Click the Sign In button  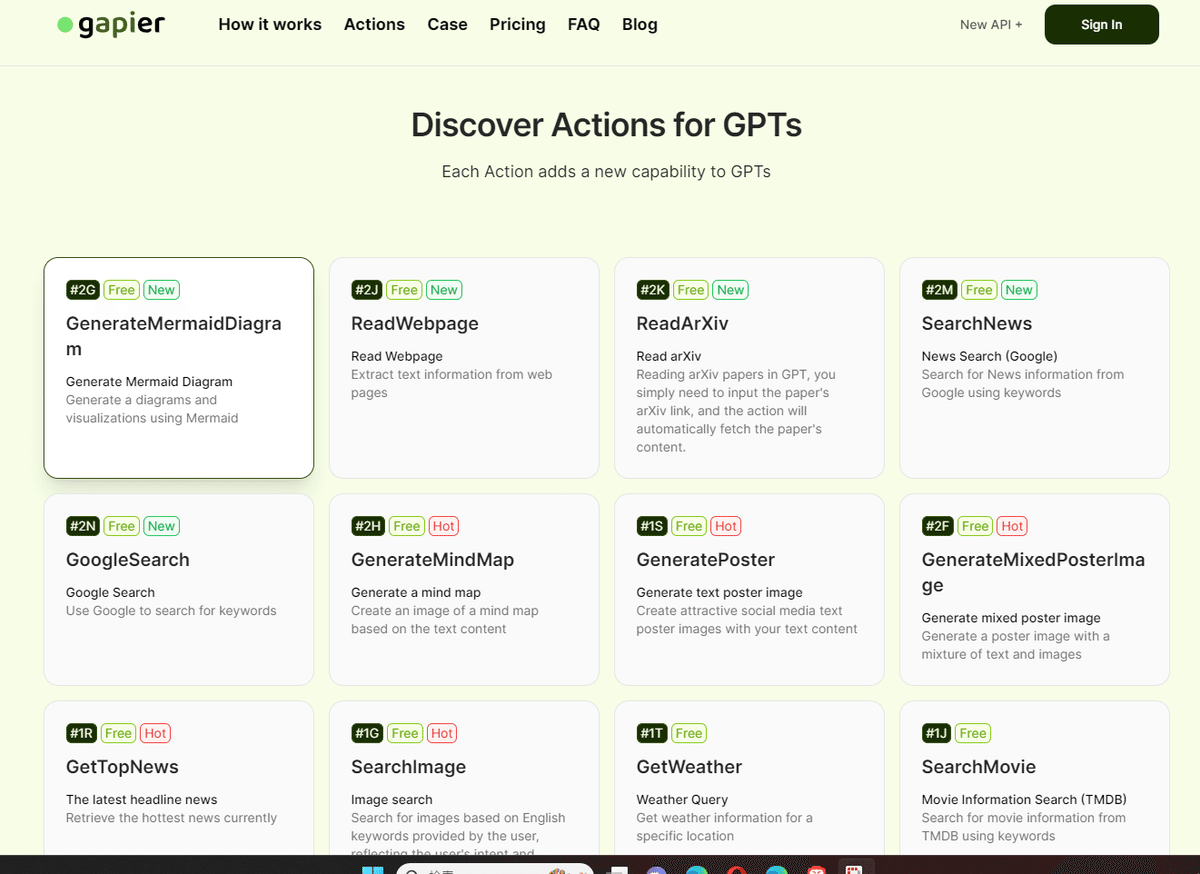pos(1101,24)
